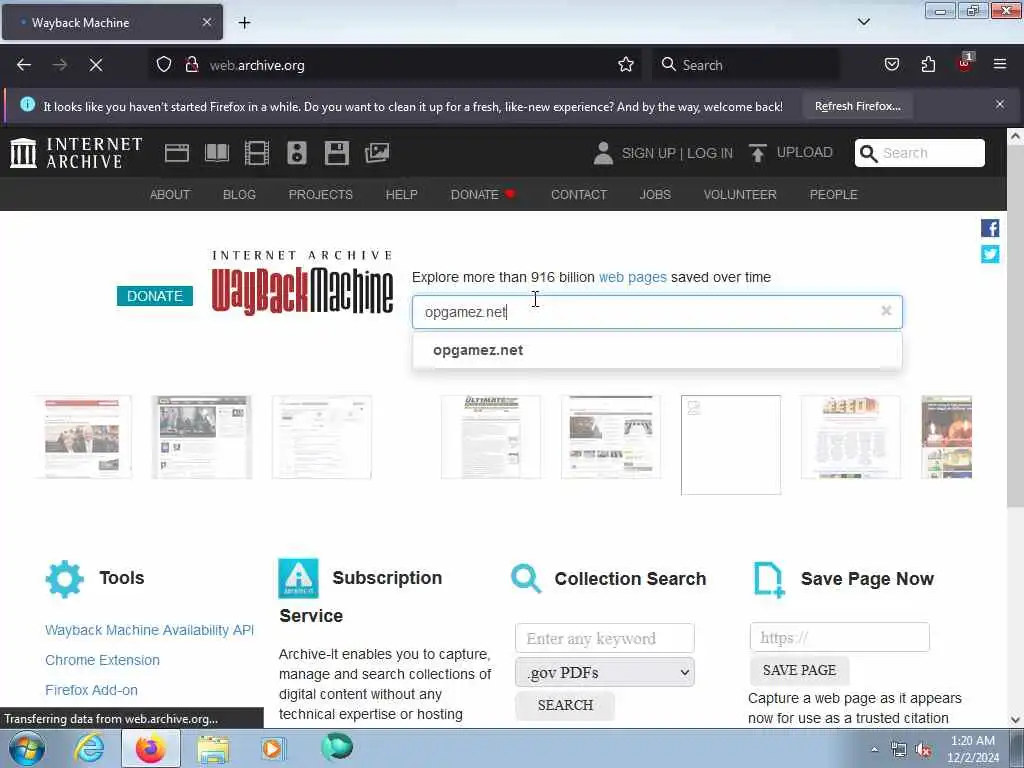The height and width of the screenshot is (768, 1024).
Task: Open the .gov PDFs collection dropdown
Action: (605, 673)
